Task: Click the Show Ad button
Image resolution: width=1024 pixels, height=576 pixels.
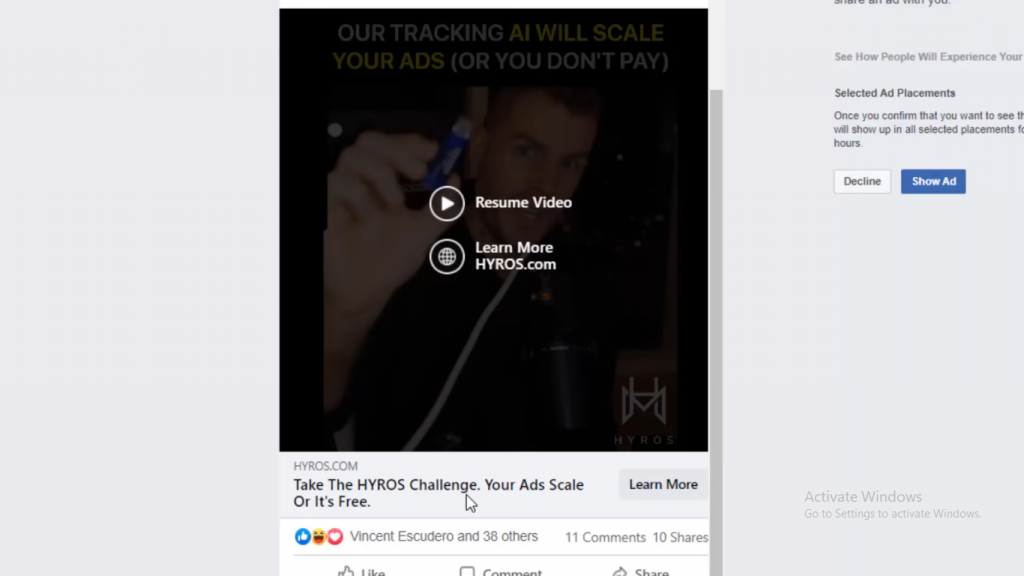Action: 933,182
